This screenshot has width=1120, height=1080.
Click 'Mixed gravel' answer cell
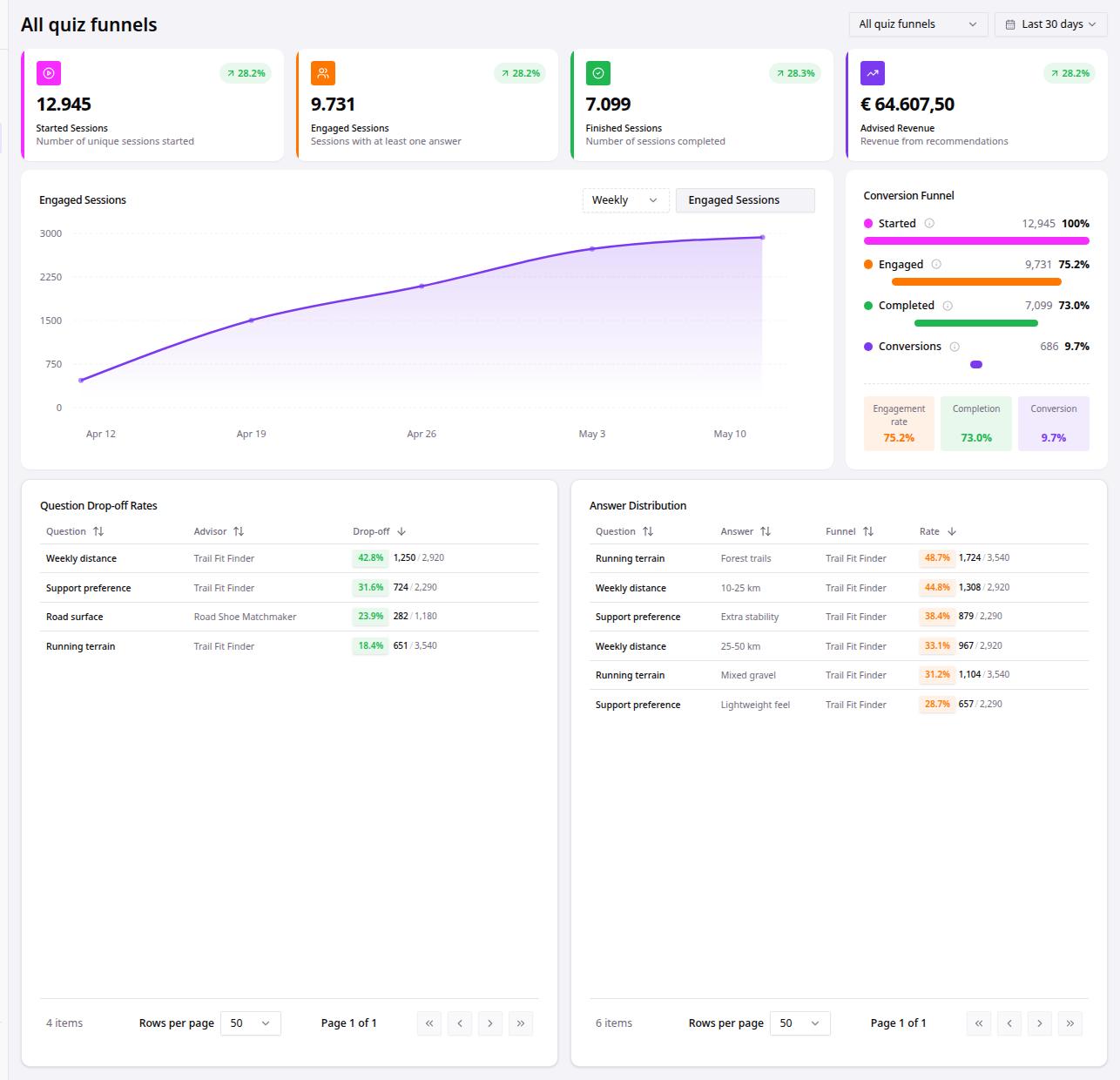coord(748,675)
